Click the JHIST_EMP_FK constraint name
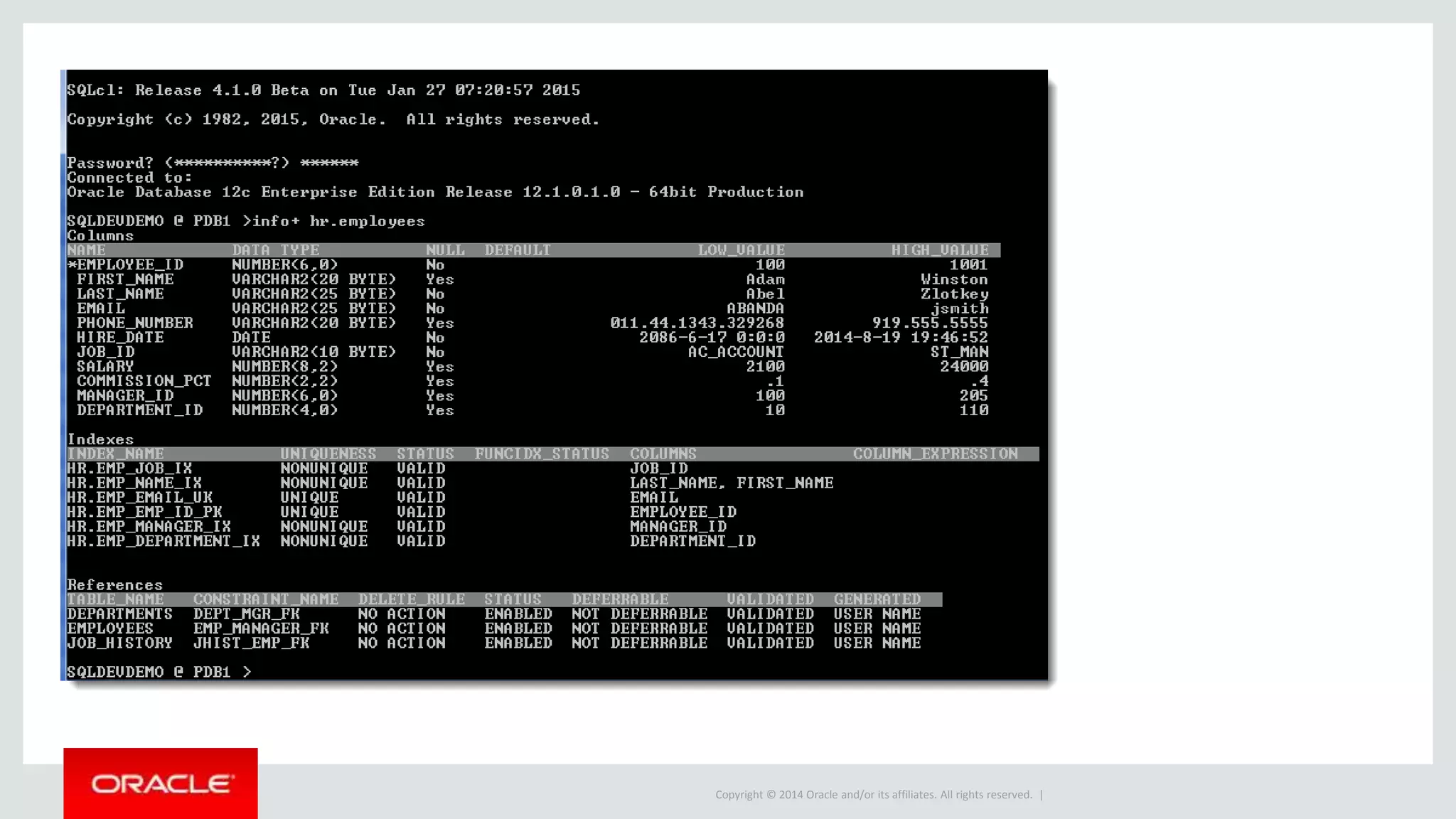Image resolution: width=1456 pixels, height=819 pixels. (251, 643)
